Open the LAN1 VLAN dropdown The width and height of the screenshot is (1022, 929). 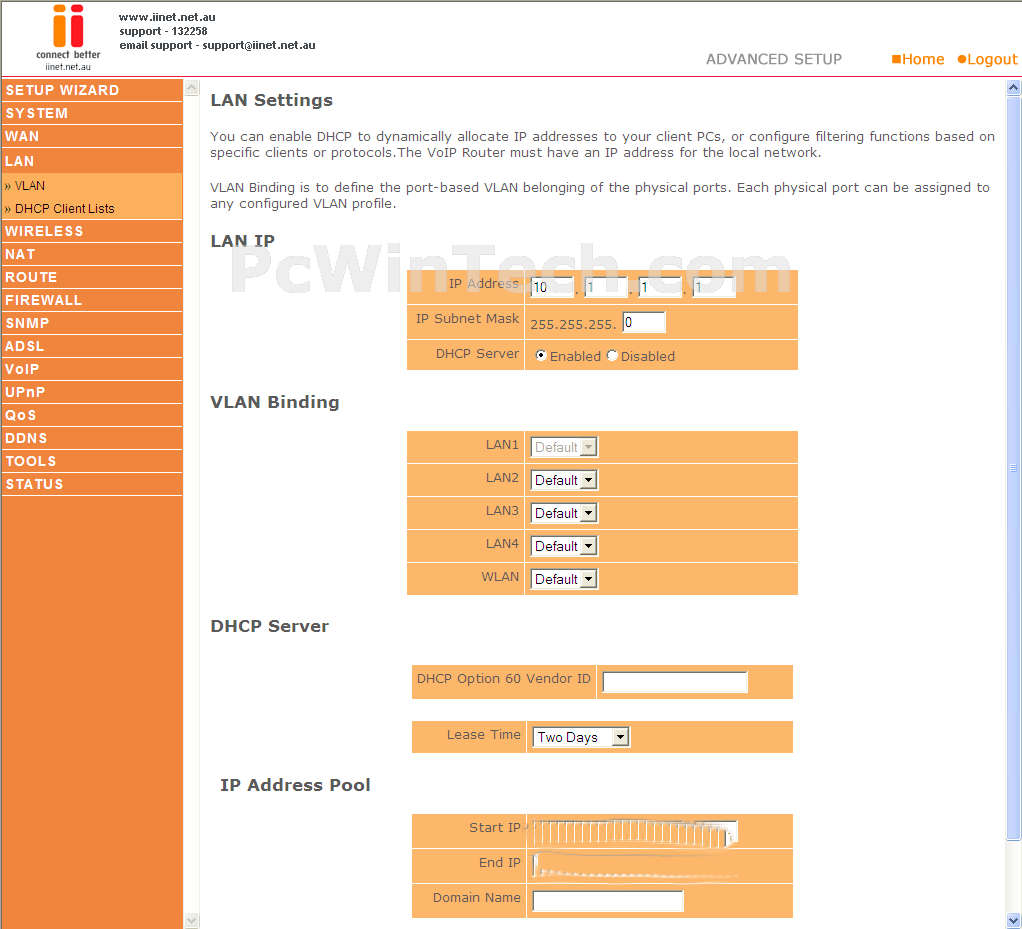[564, 447]
